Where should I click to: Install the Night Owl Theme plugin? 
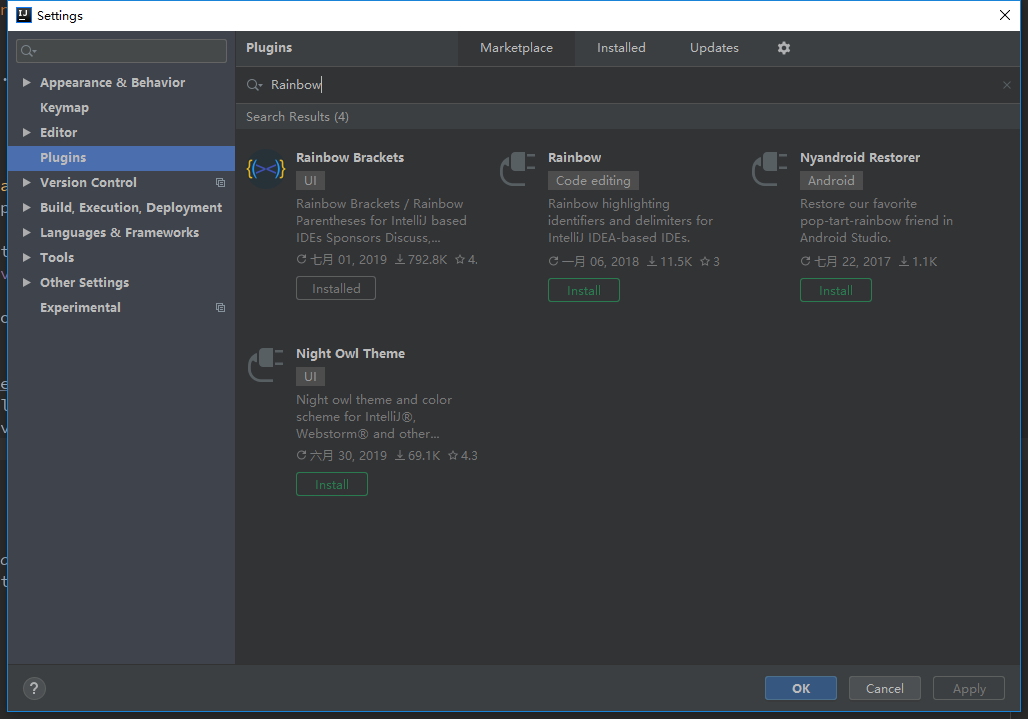click(x=331, y=483)
